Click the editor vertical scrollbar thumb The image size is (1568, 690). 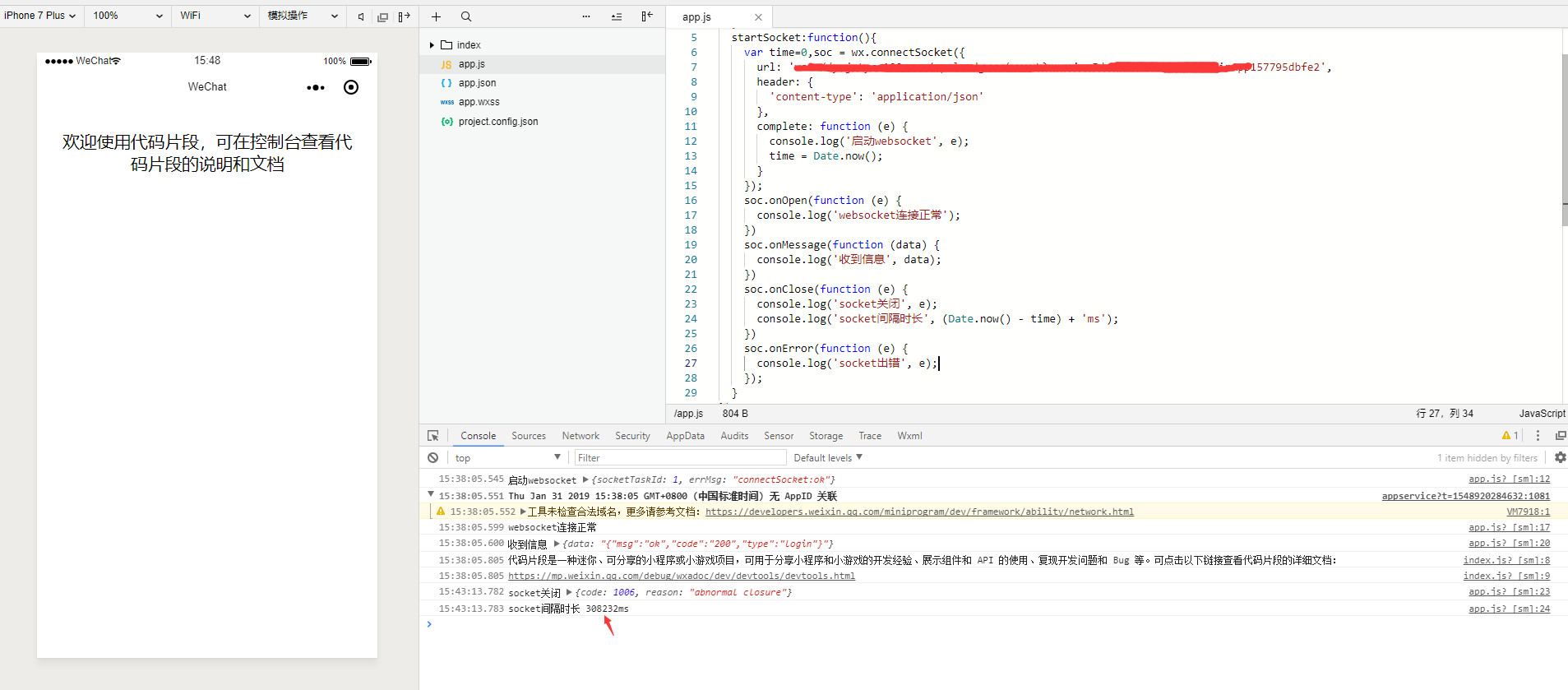pos(1565,140)
